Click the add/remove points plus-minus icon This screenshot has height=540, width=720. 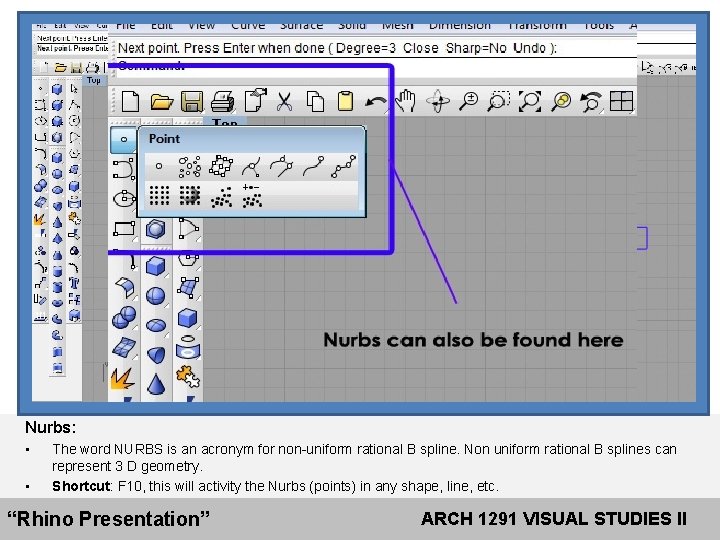pos(252,196)
